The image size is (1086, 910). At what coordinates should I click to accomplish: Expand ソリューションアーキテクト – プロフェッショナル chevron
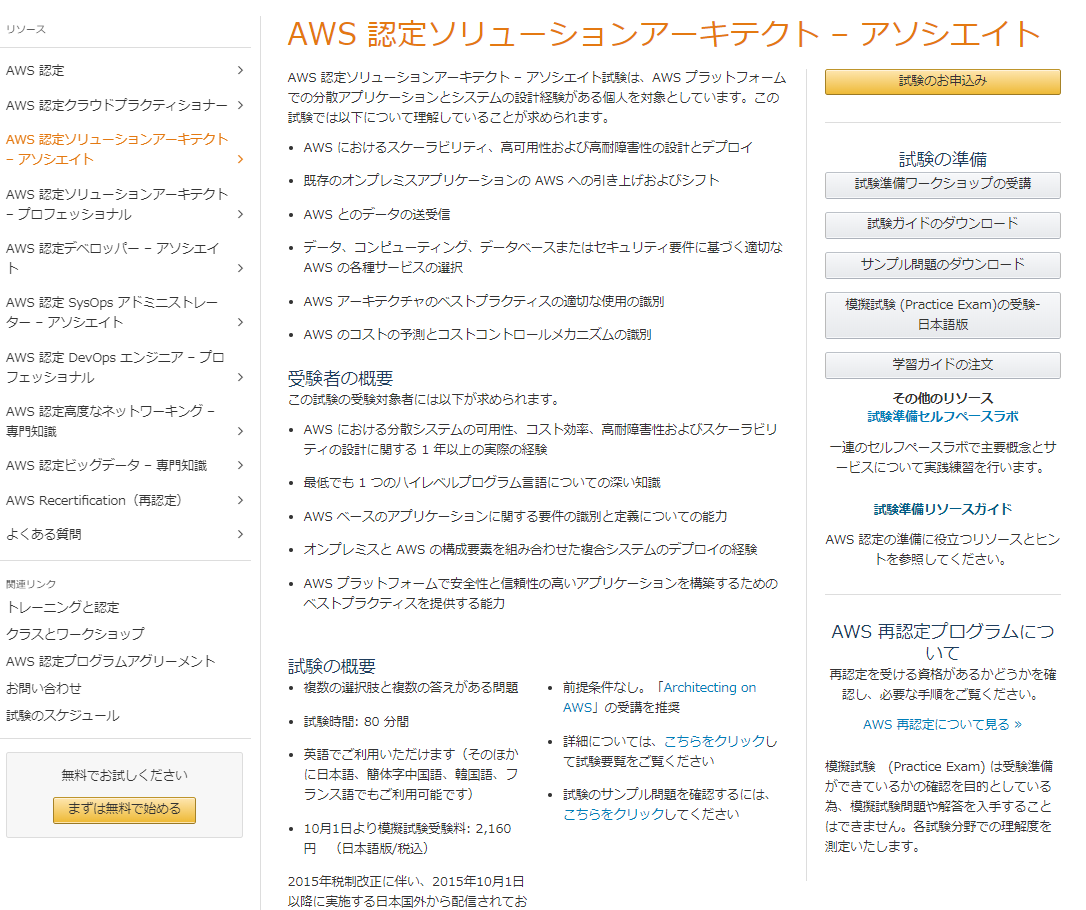point(240,214)
